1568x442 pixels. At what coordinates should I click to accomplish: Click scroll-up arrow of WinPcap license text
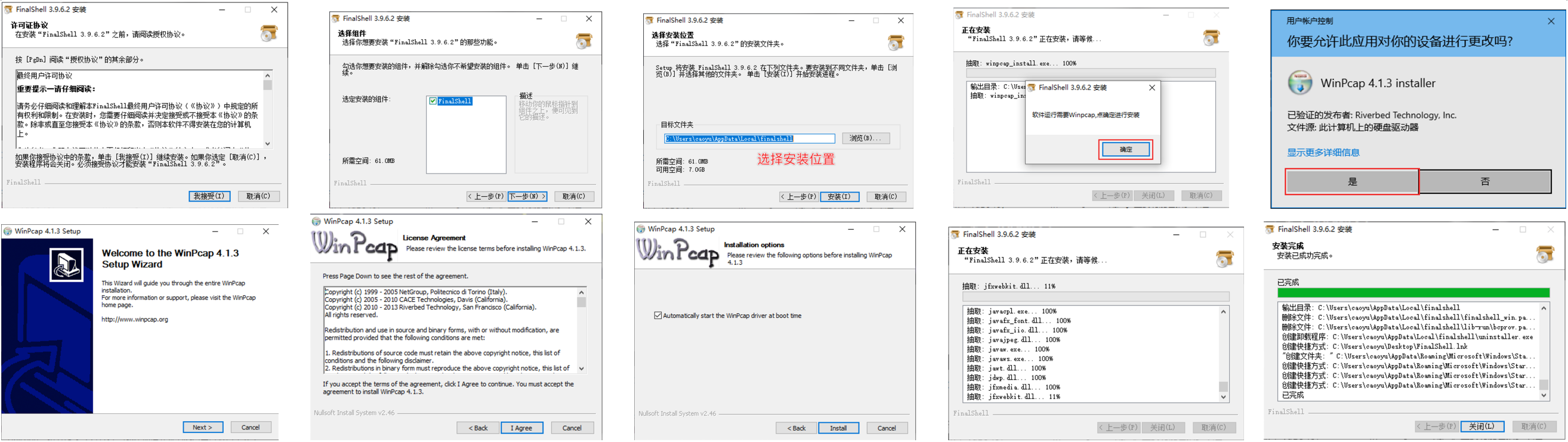click(581, 292)
